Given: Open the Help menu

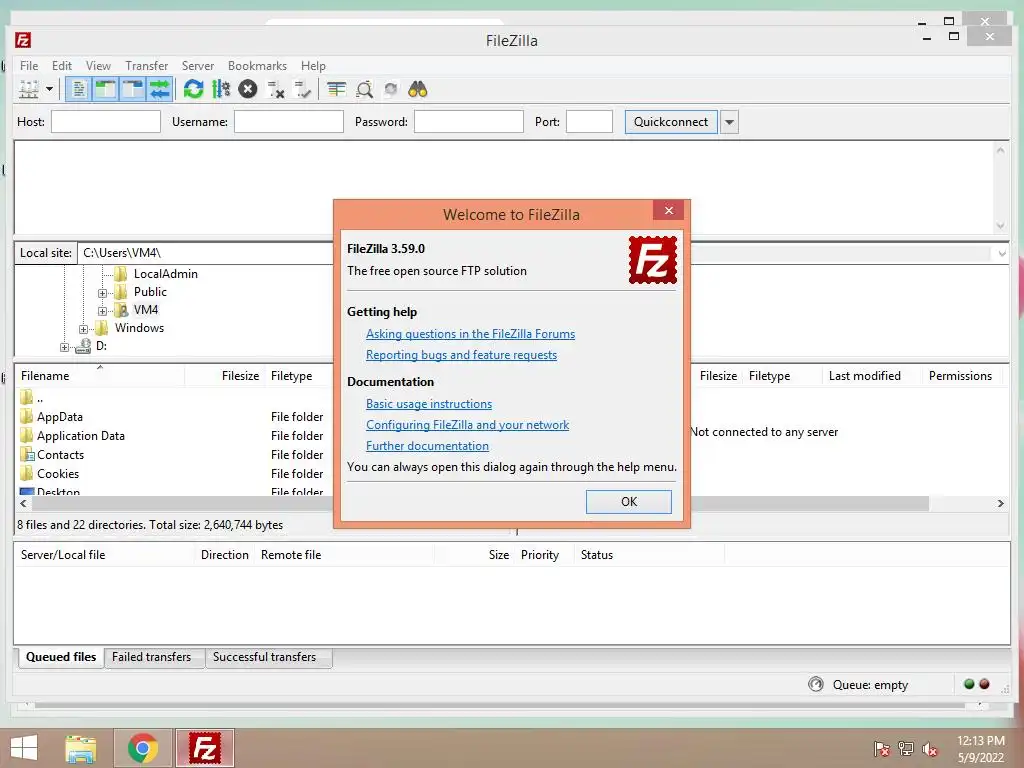Looking at the screenshot, I should pyautogui.click(x=313, y=65).
